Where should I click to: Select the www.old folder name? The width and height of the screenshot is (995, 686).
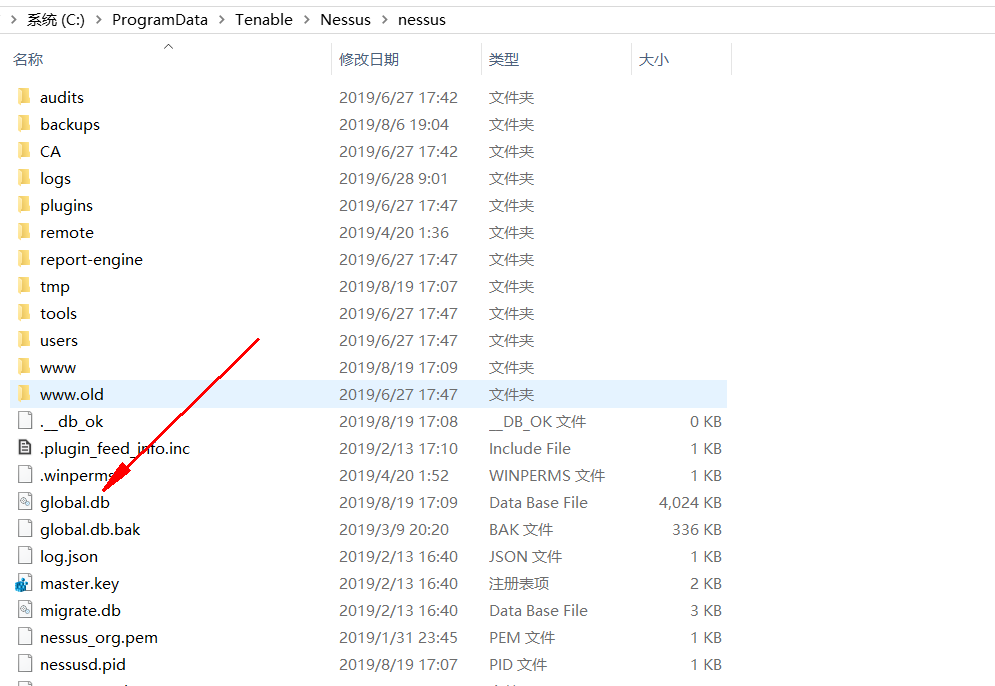[x=72, y=394]
